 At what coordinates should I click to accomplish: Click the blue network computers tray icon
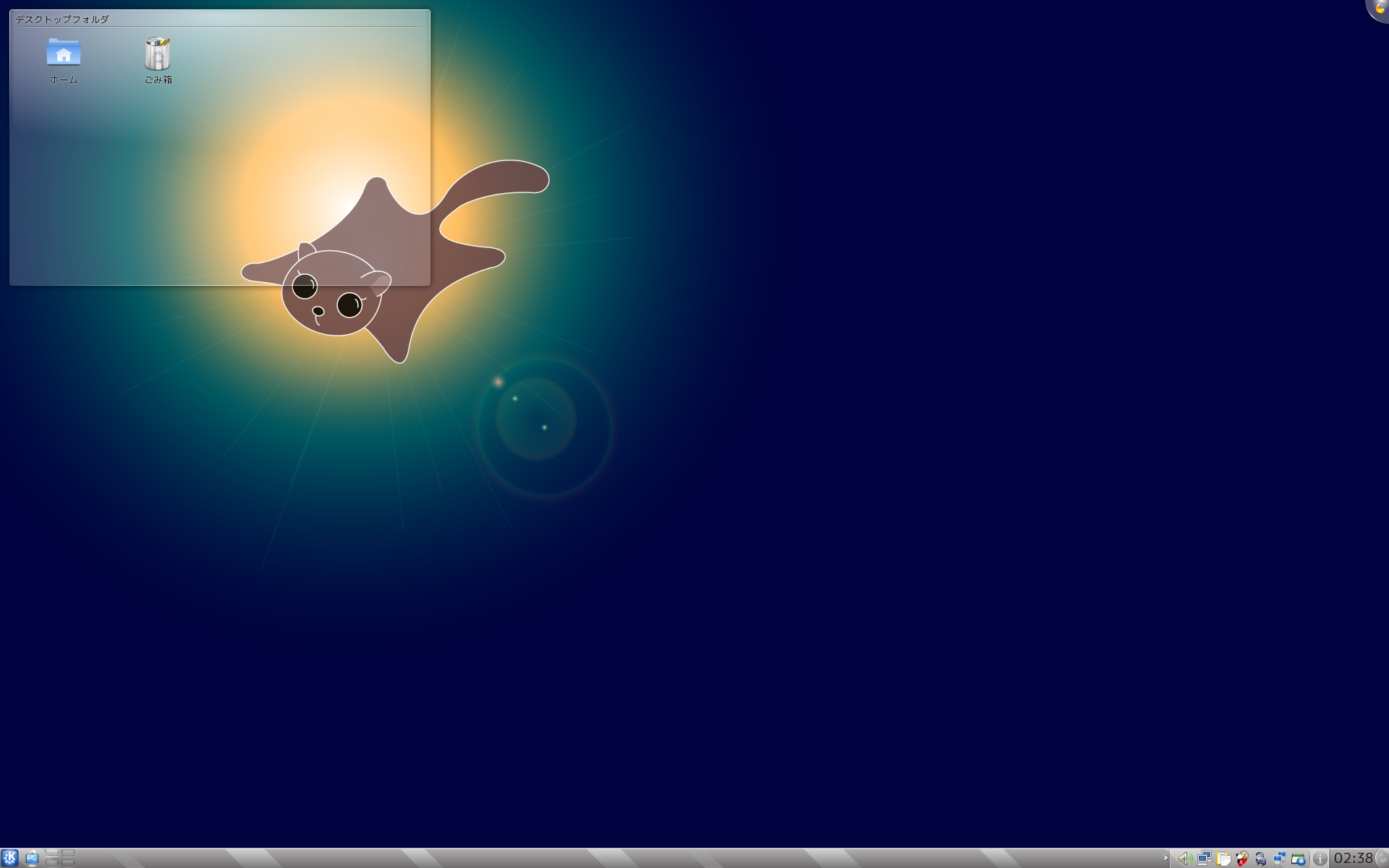coord(1280,859)
